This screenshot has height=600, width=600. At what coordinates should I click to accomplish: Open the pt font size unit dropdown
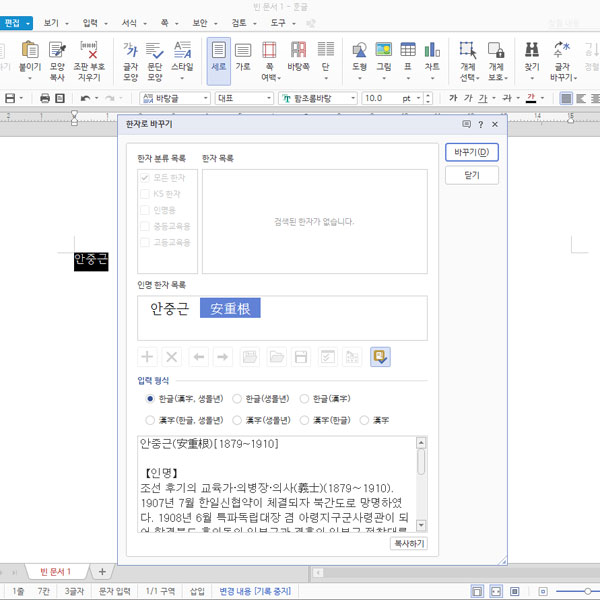(418, 98)
